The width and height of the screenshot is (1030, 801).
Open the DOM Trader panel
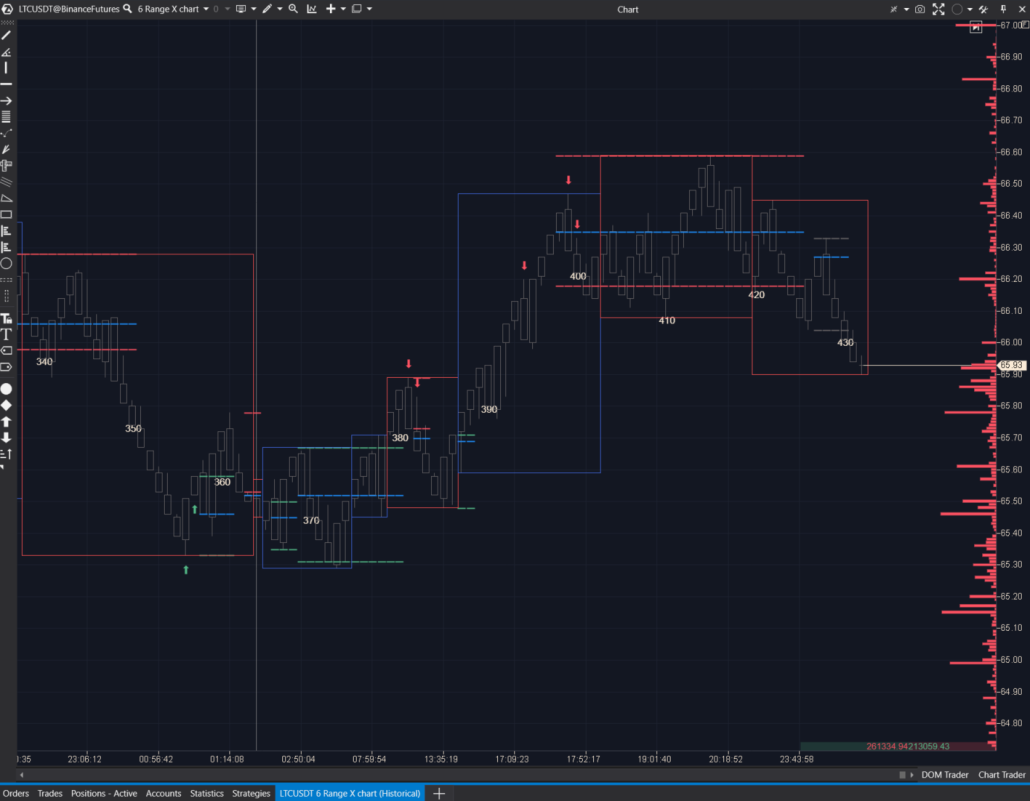pos(944,774)
